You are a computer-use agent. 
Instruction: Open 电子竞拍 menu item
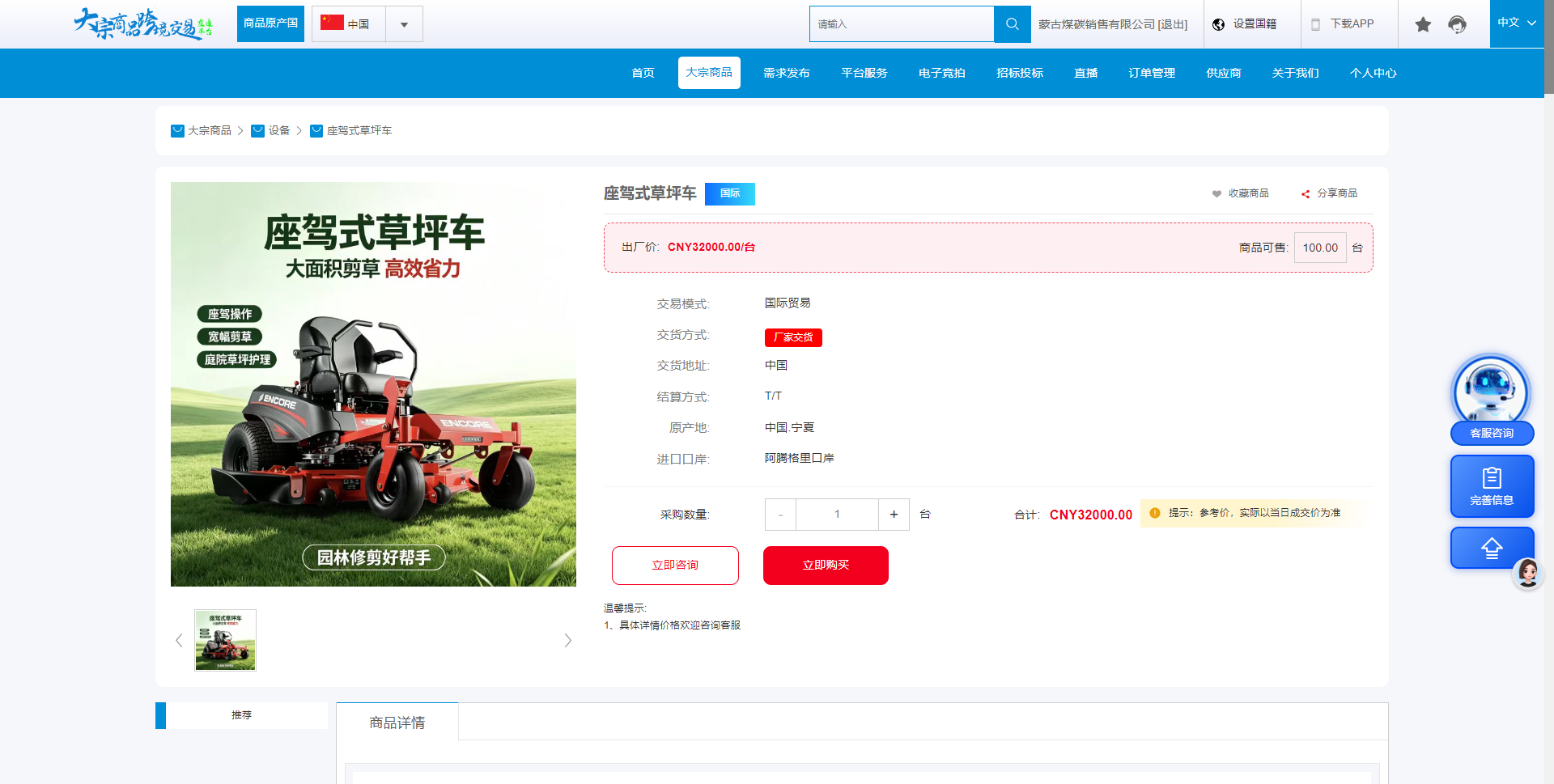942,73
